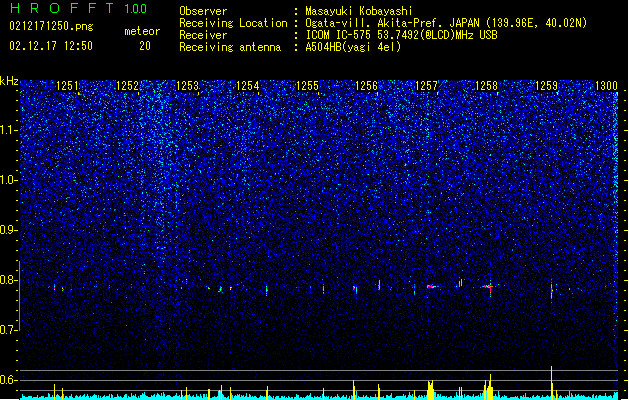Click the Receiving Location value text
Viewport: 629px width, 400px height.
[x=446, y=23]
